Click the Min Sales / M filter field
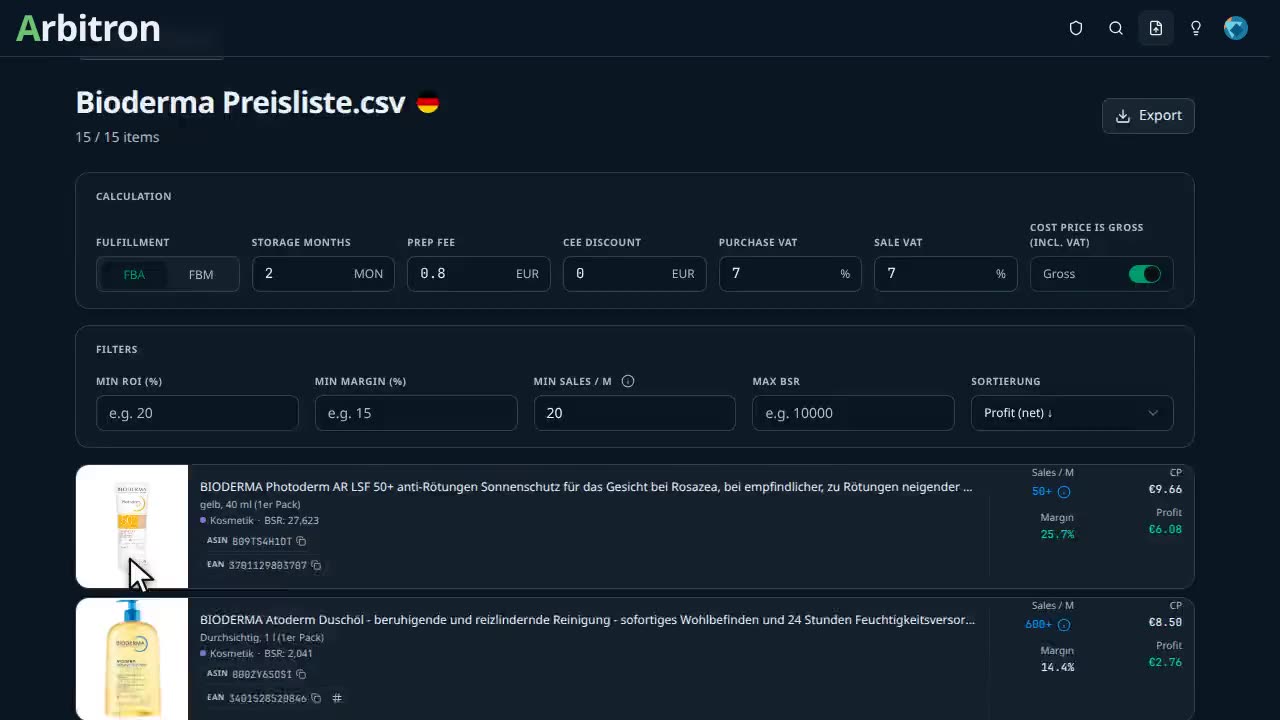Viewport: 1280px width, 720px height. [635, 413]
